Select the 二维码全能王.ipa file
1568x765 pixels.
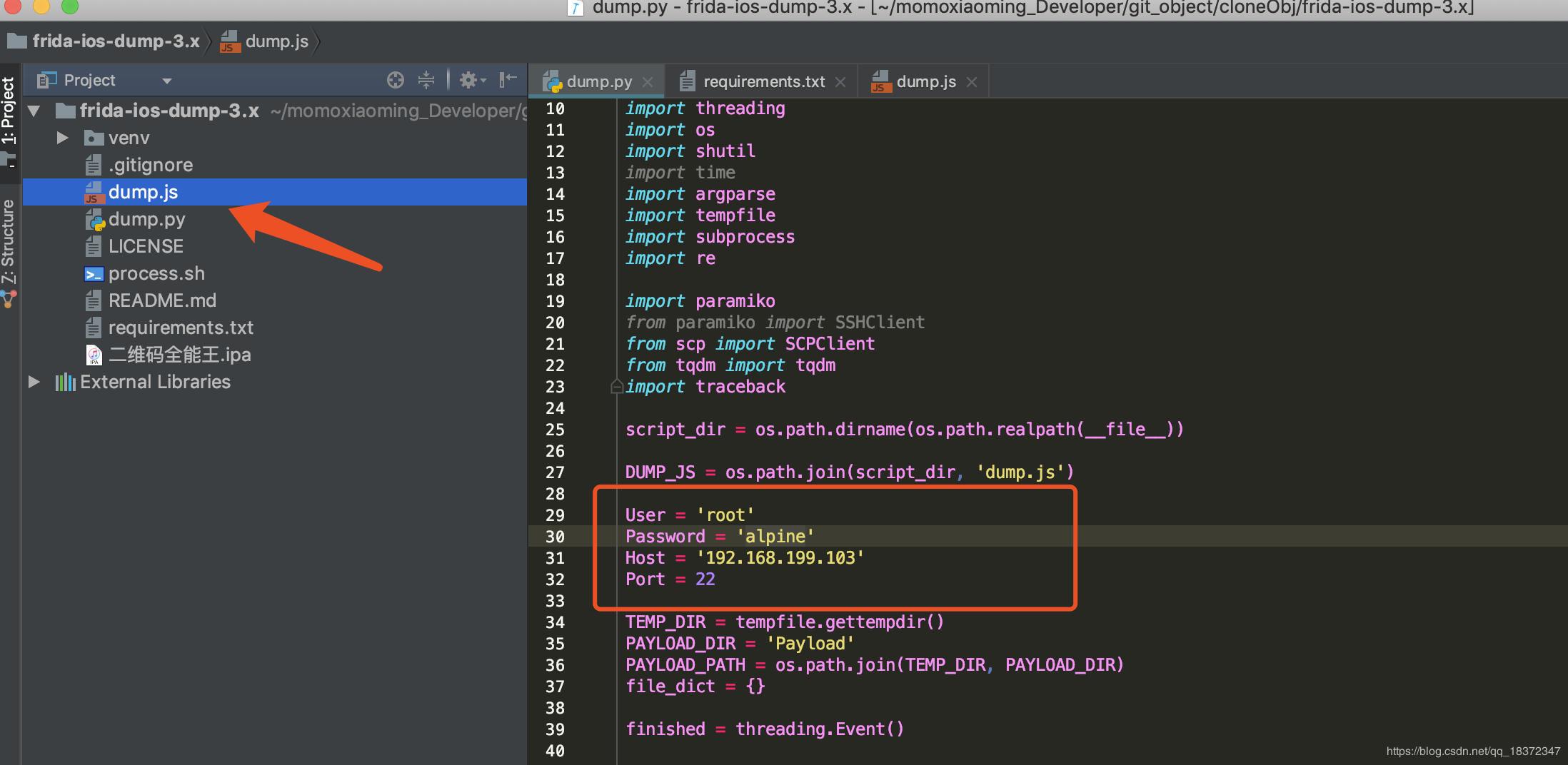(x=179, y=355)
